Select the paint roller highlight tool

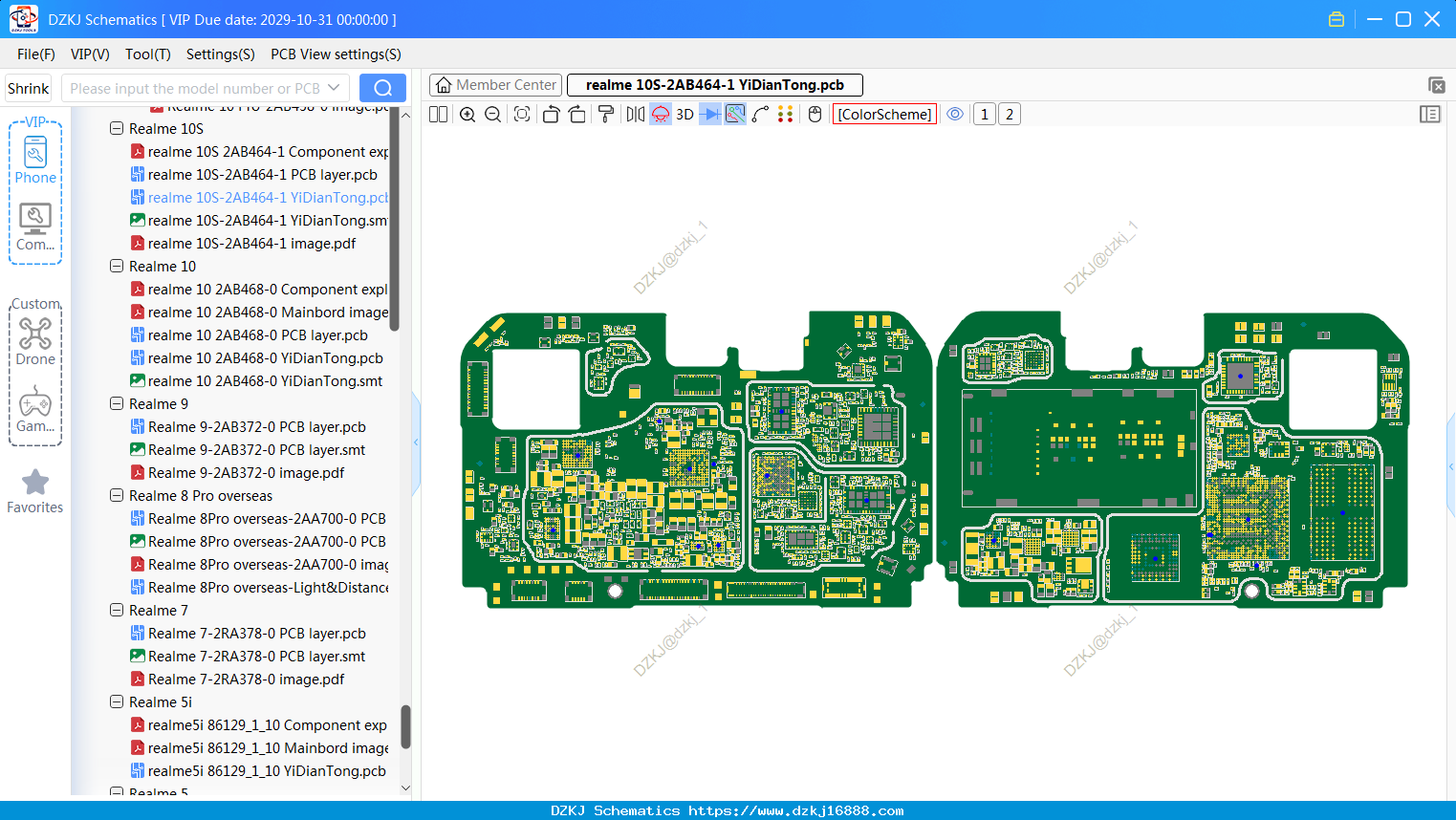pyautogui.click(x=606, y=115)
